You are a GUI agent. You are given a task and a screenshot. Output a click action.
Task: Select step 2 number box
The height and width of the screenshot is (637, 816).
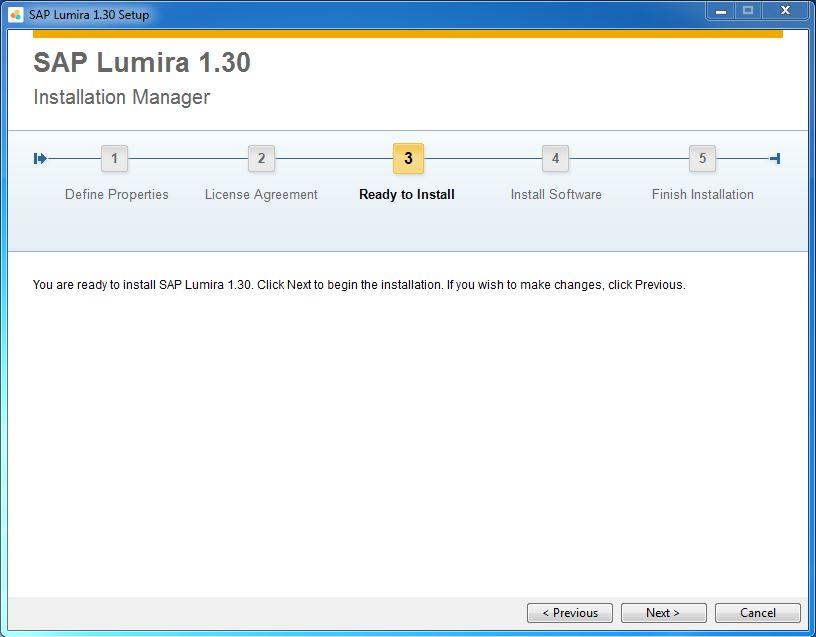pyautogui.click(x=261, y=158)
